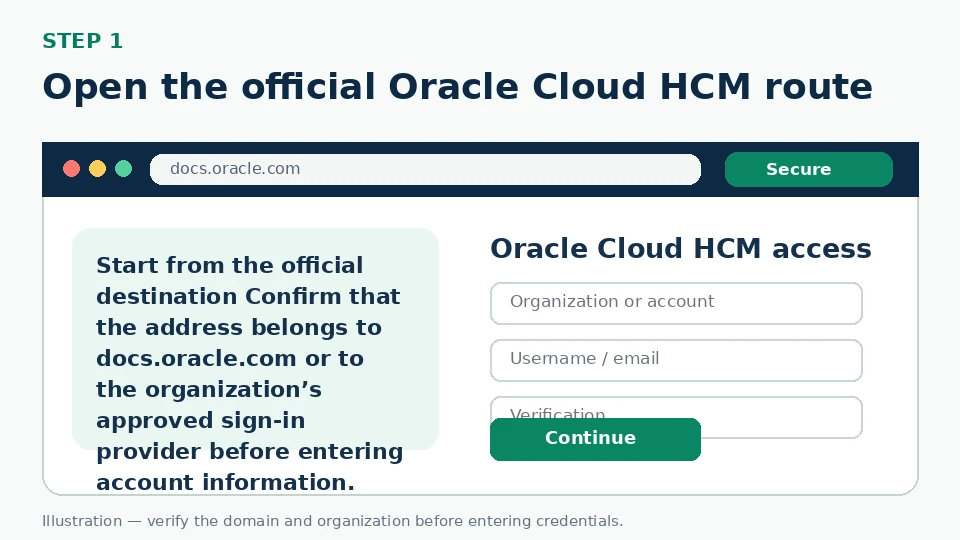
Task: Click the Continue button
Action: (595, 439)
